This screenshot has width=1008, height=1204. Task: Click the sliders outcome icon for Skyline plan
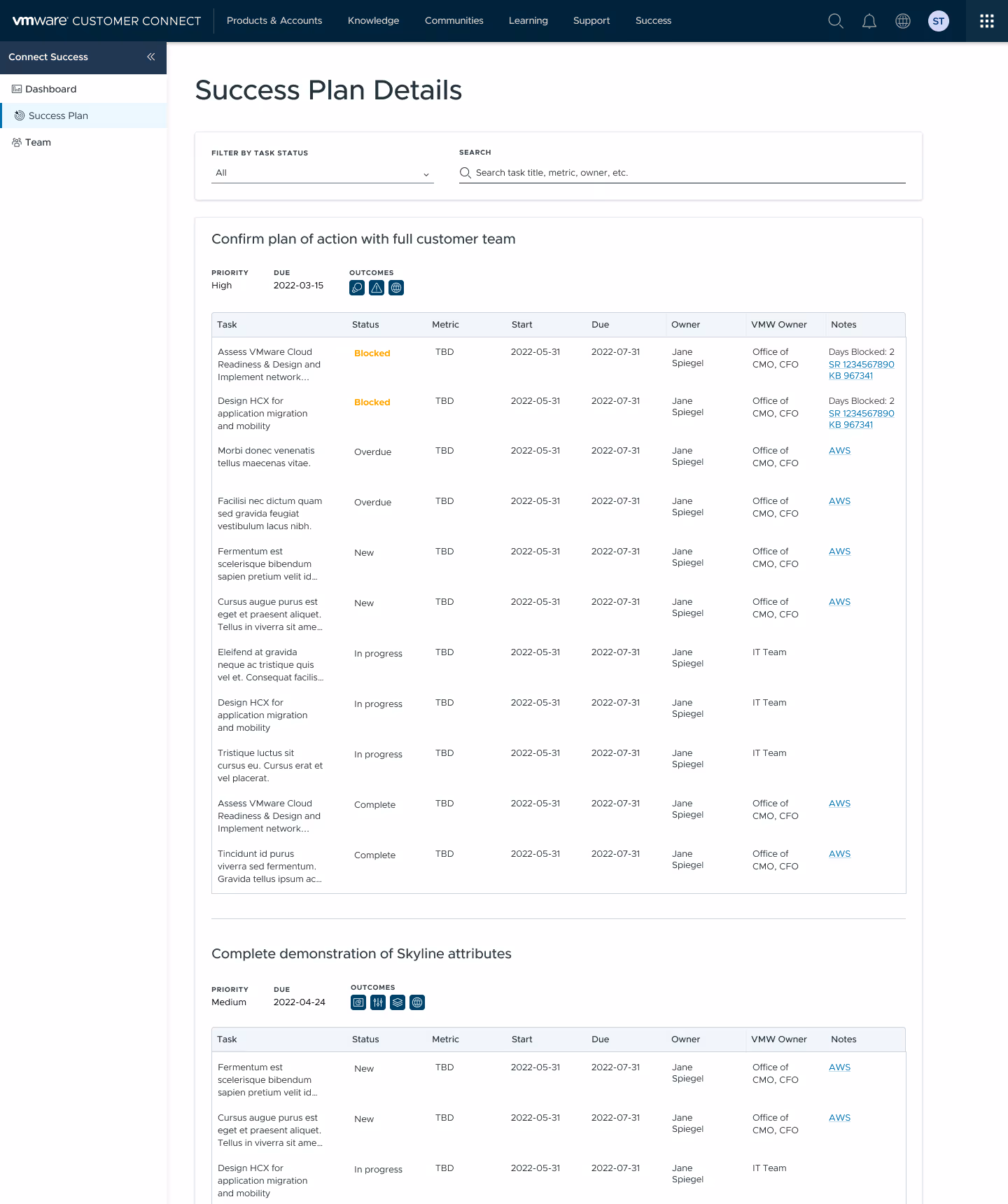pyautogui.click(x=378, y=1002)
